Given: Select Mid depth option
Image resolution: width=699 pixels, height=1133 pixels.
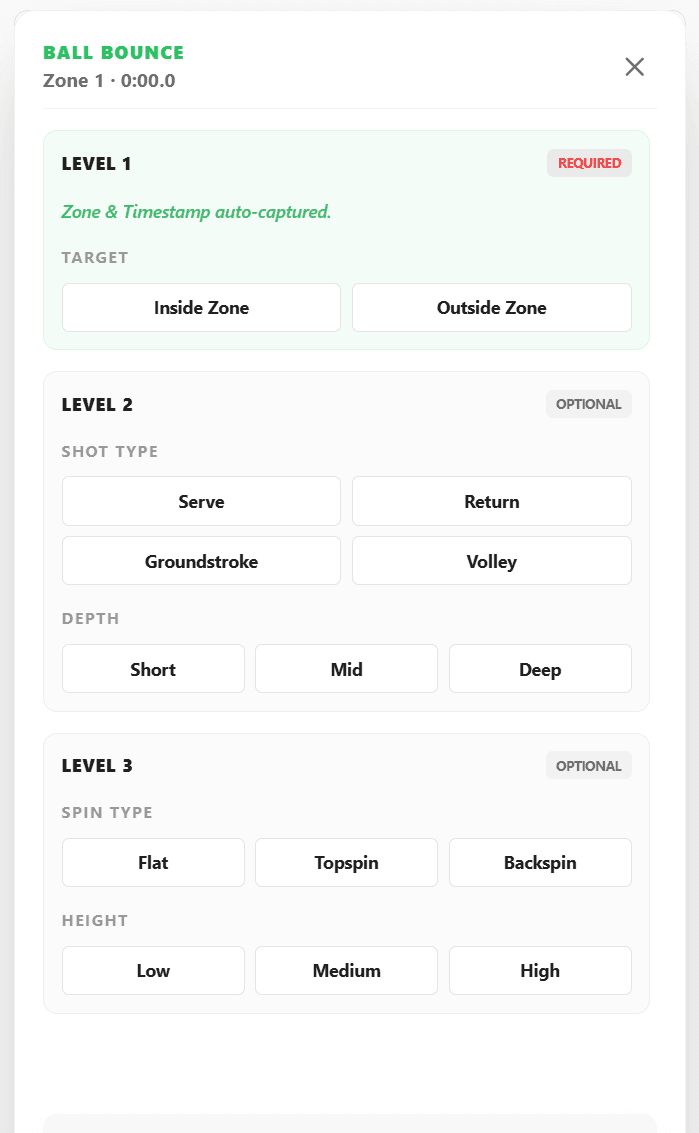Looking at the screenshot, I should 346,668.
